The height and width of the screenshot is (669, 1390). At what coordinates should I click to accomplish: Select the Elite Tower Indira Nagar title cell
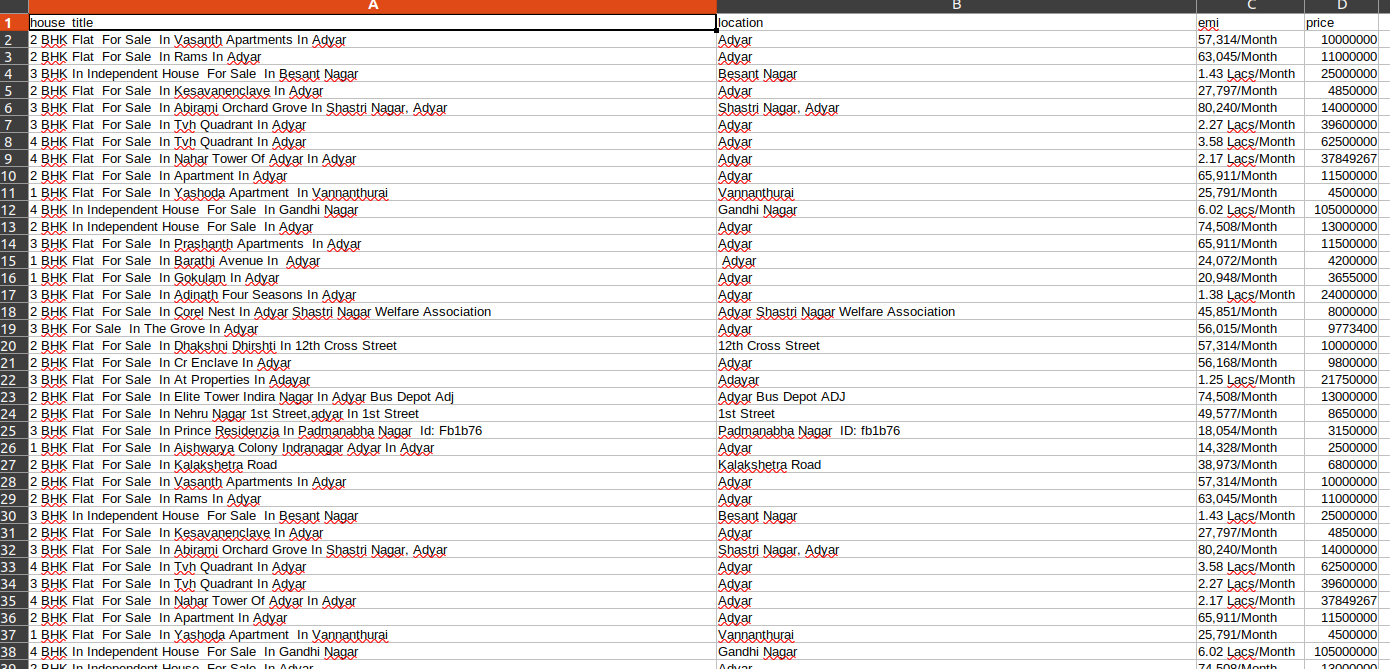click(x=372, y=396)
